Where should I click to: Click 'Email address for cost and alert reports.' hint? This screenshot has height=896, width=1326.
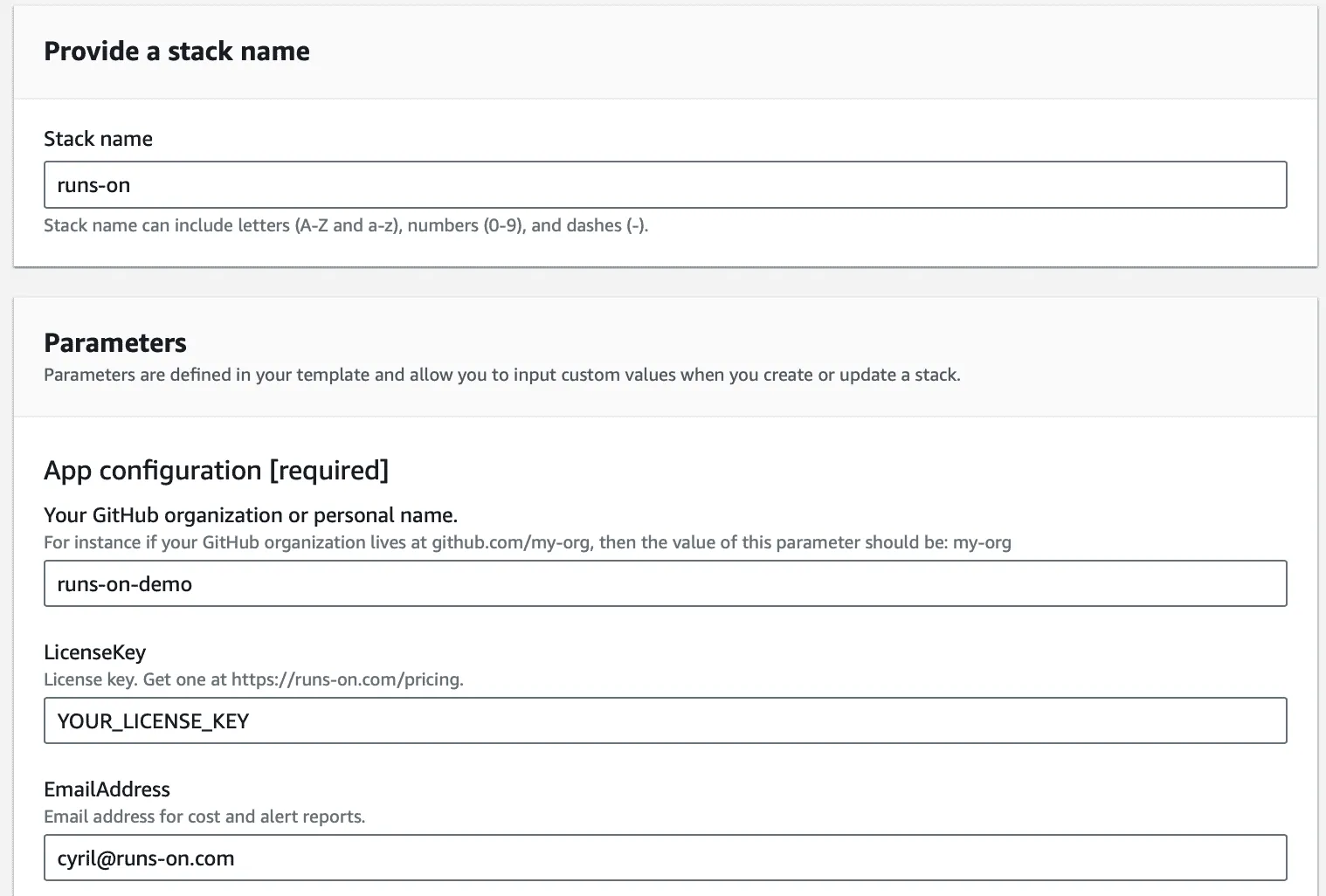pyautogui.click(x=204, y=817)
